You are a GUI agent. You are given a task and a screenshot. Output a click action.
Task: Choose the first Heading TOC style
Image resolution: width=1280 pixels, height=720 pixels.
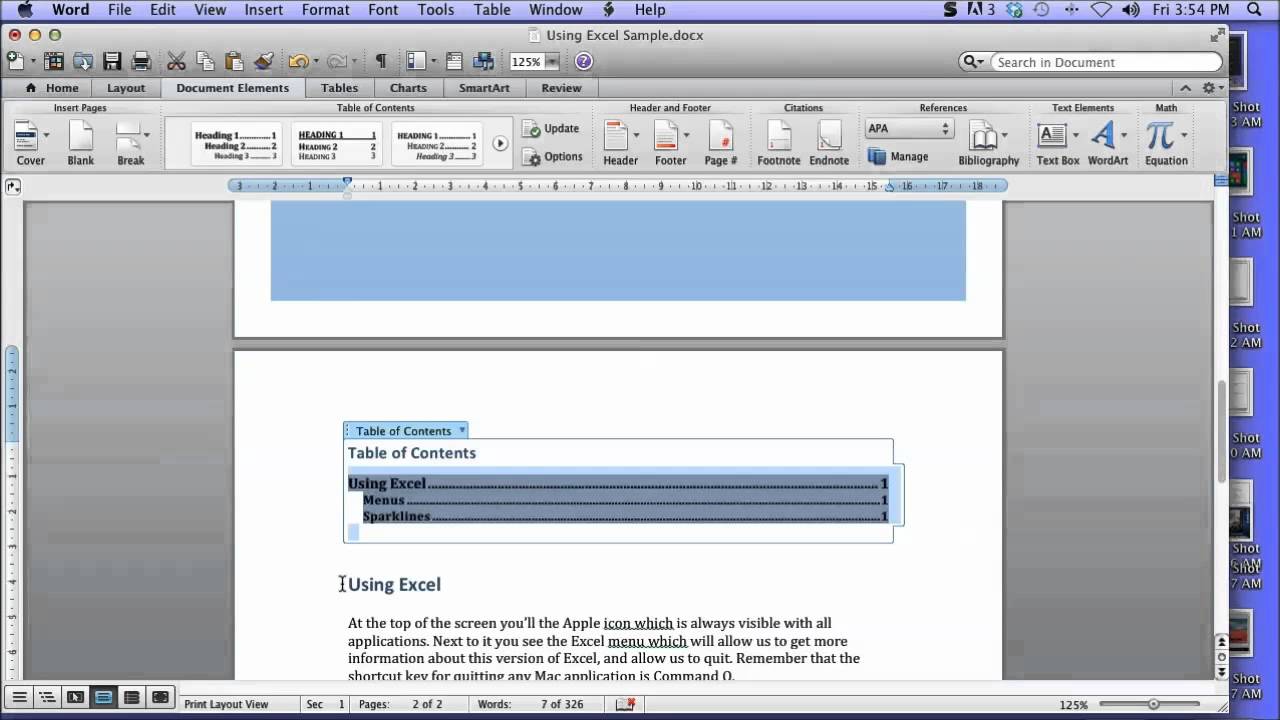pos(234,144)
